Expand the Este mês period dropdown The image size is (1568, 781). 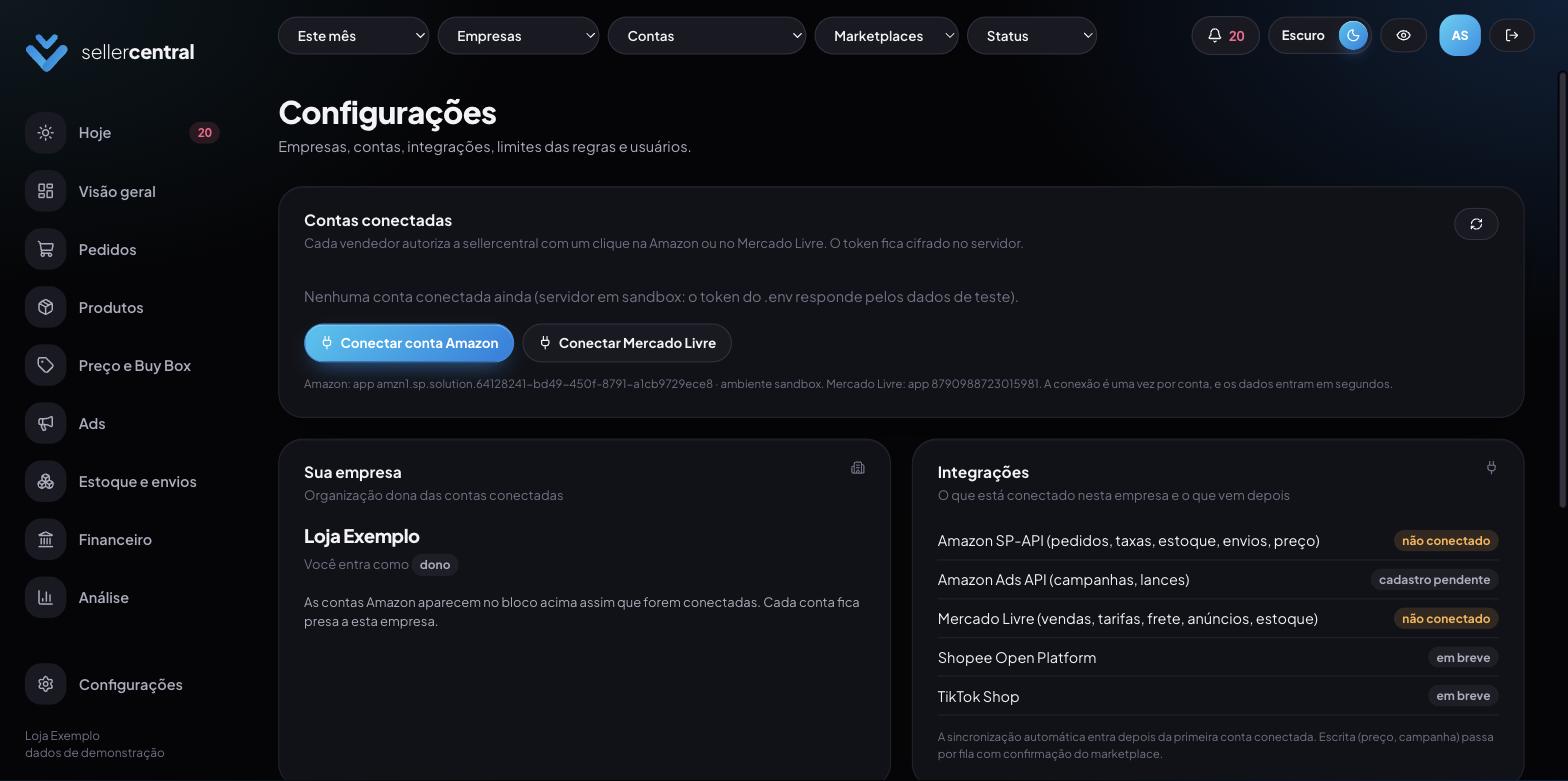(353, 36)
